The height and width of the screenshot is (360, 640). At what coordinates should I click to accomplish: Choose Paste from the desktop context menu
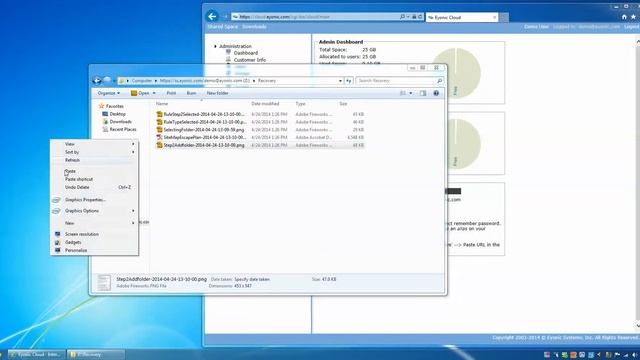(94, 171)
